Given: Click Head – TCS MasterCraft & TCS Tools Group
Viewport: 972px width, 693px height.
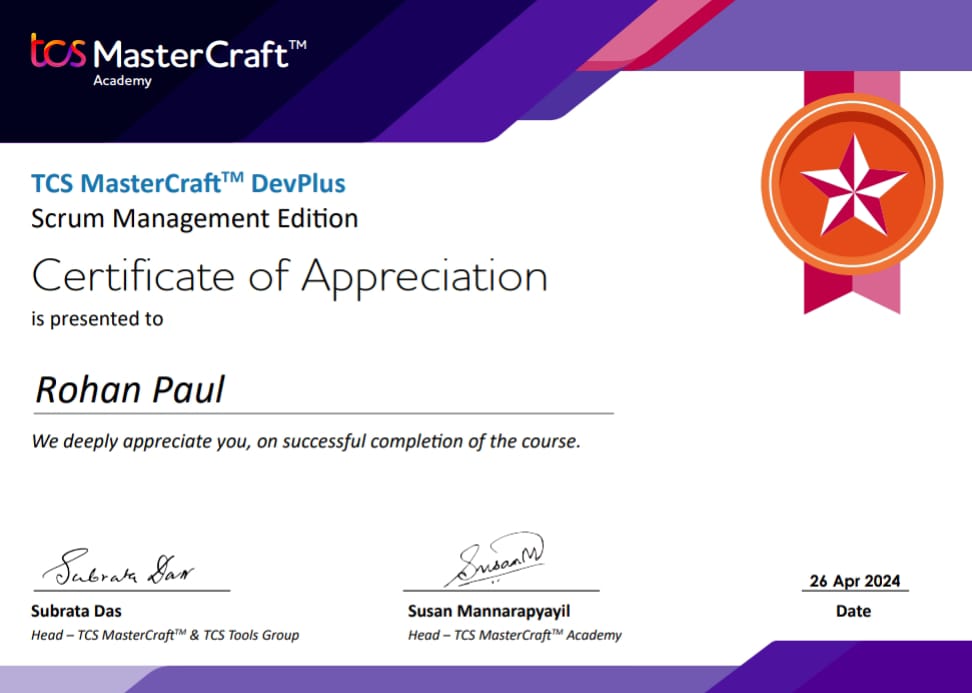Looking at the screenshot, I should coord(165,635).
